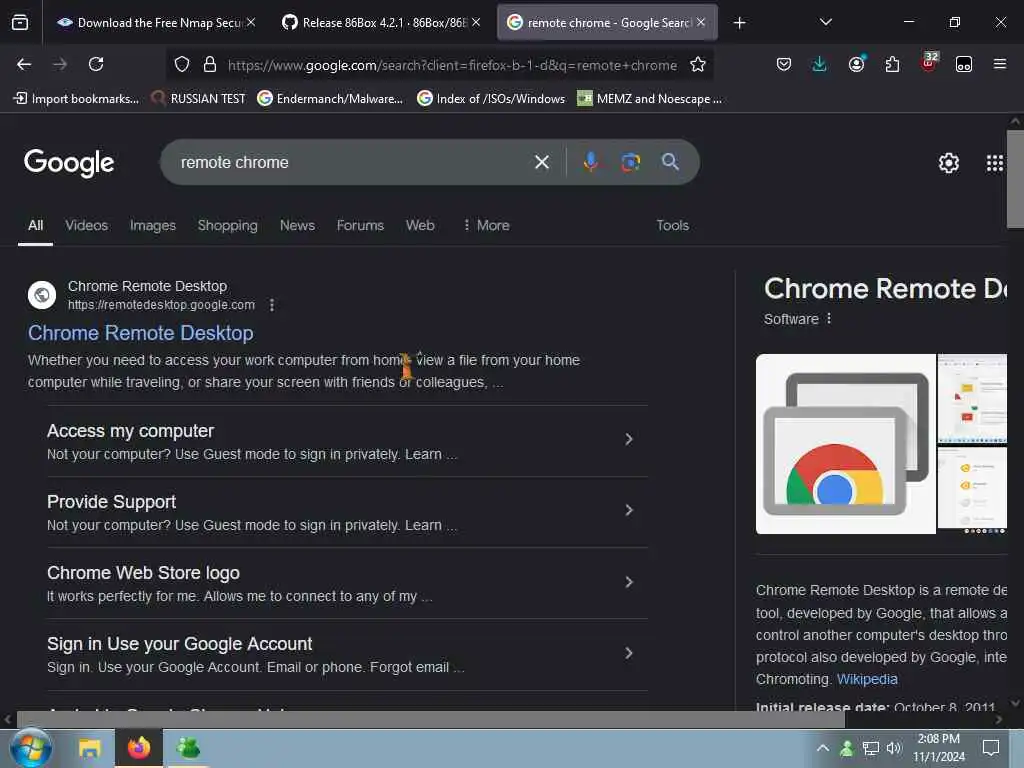Click the horizontal page scrollbar thumb

click(x=431, y=720)
